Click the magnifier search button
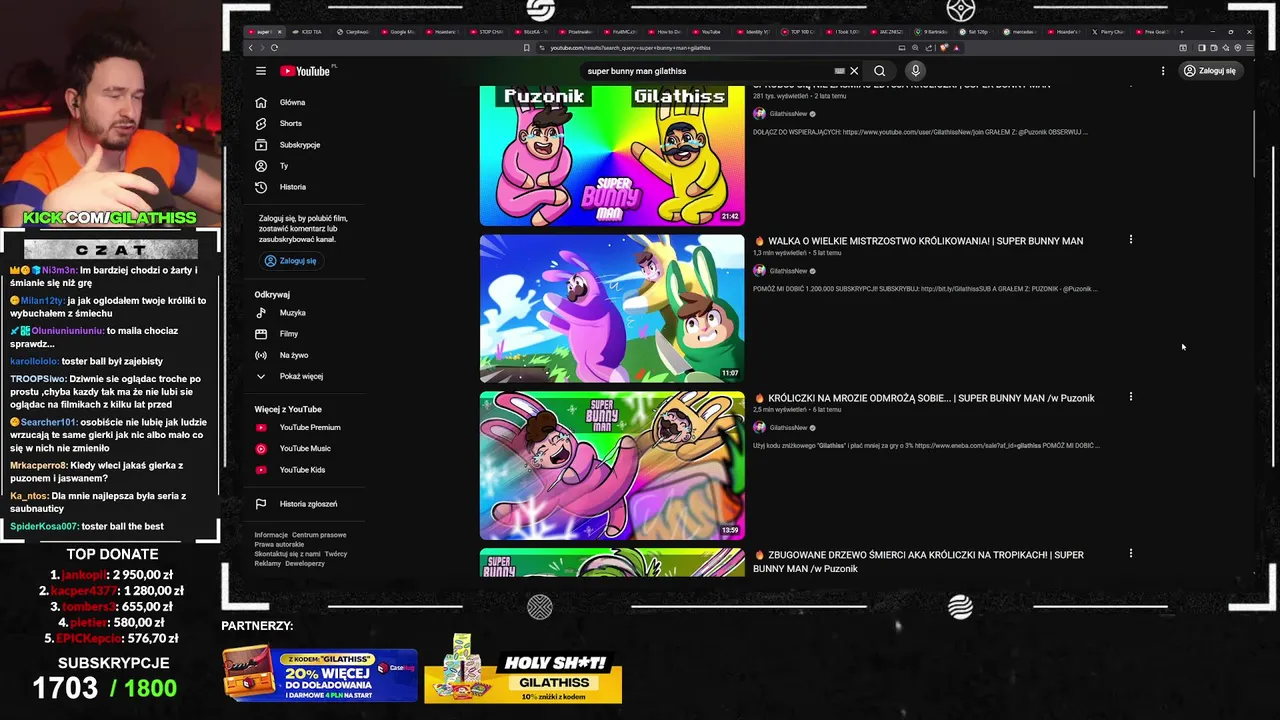 (879, 71)
